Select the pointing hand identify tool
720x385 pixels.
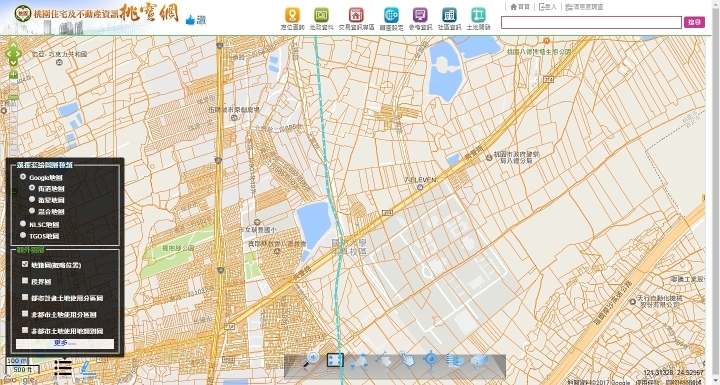[407, 360]
